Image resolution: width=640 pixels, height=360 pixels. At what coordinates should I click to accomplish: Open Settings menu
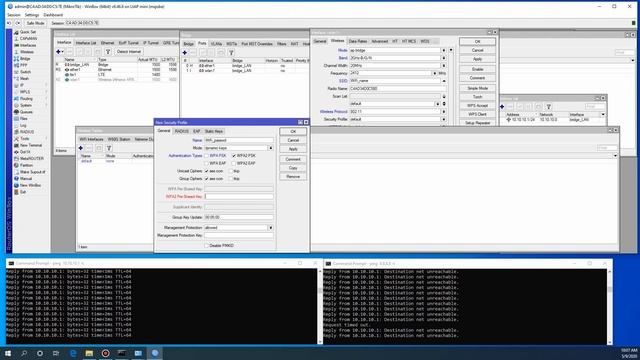tap(32, 15)
